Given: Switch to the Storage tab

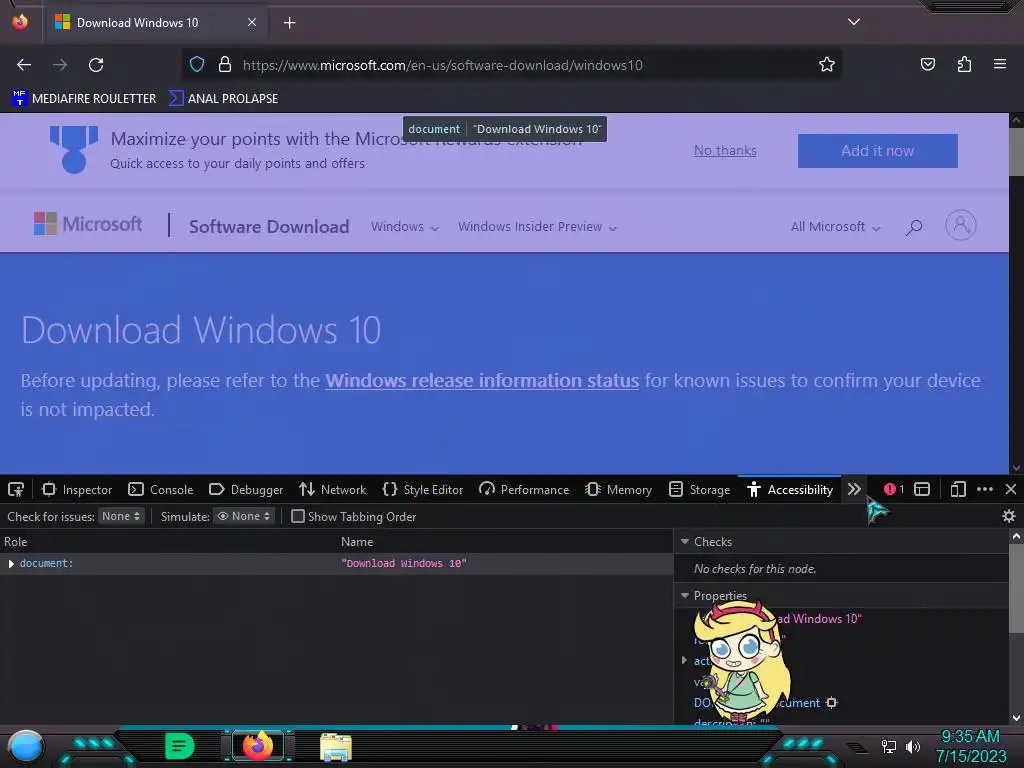Looking at the screenshot, I should click(700, 489).
